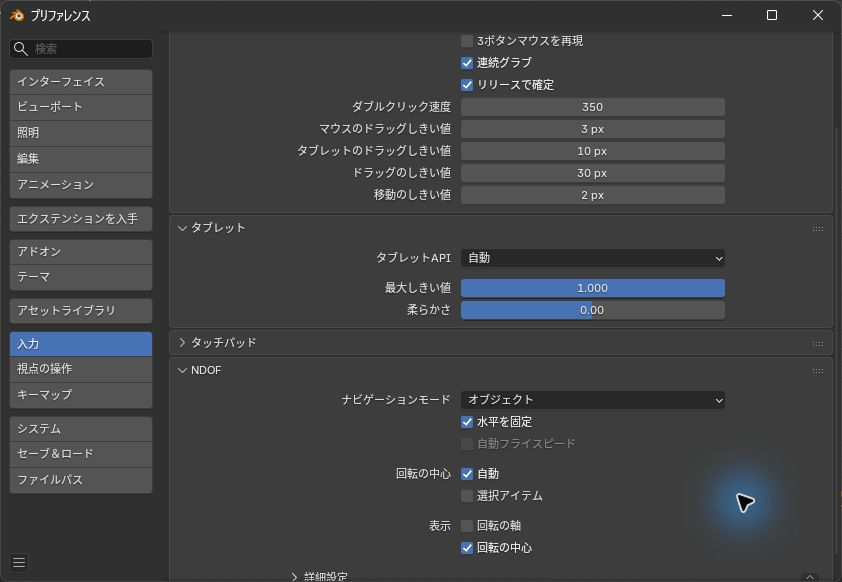
Task: Click 最大しきい値 slider
Action: (592, 288)
